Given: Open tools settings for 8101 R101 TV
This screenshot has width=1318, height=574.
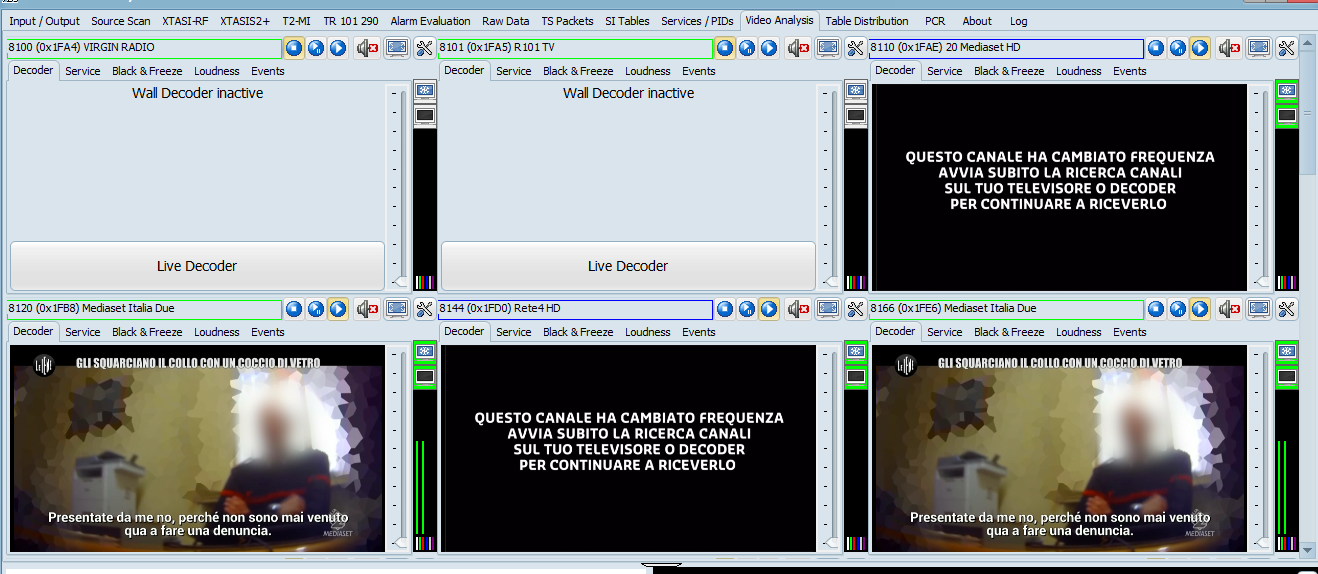Looking at the screenshot, I should [x=855, y=47].
